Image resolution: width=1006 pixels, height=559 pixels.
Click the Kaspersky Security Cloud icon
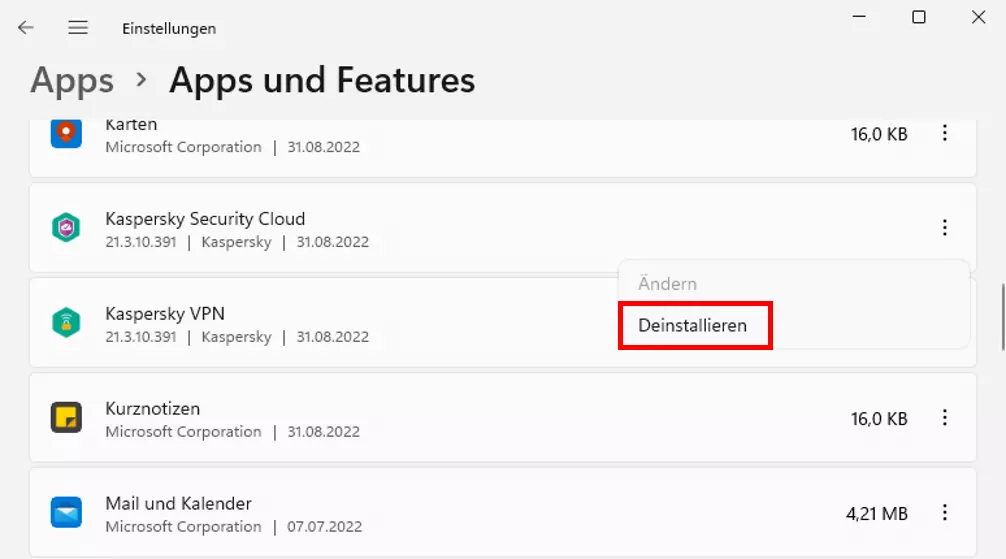(66, 227)
